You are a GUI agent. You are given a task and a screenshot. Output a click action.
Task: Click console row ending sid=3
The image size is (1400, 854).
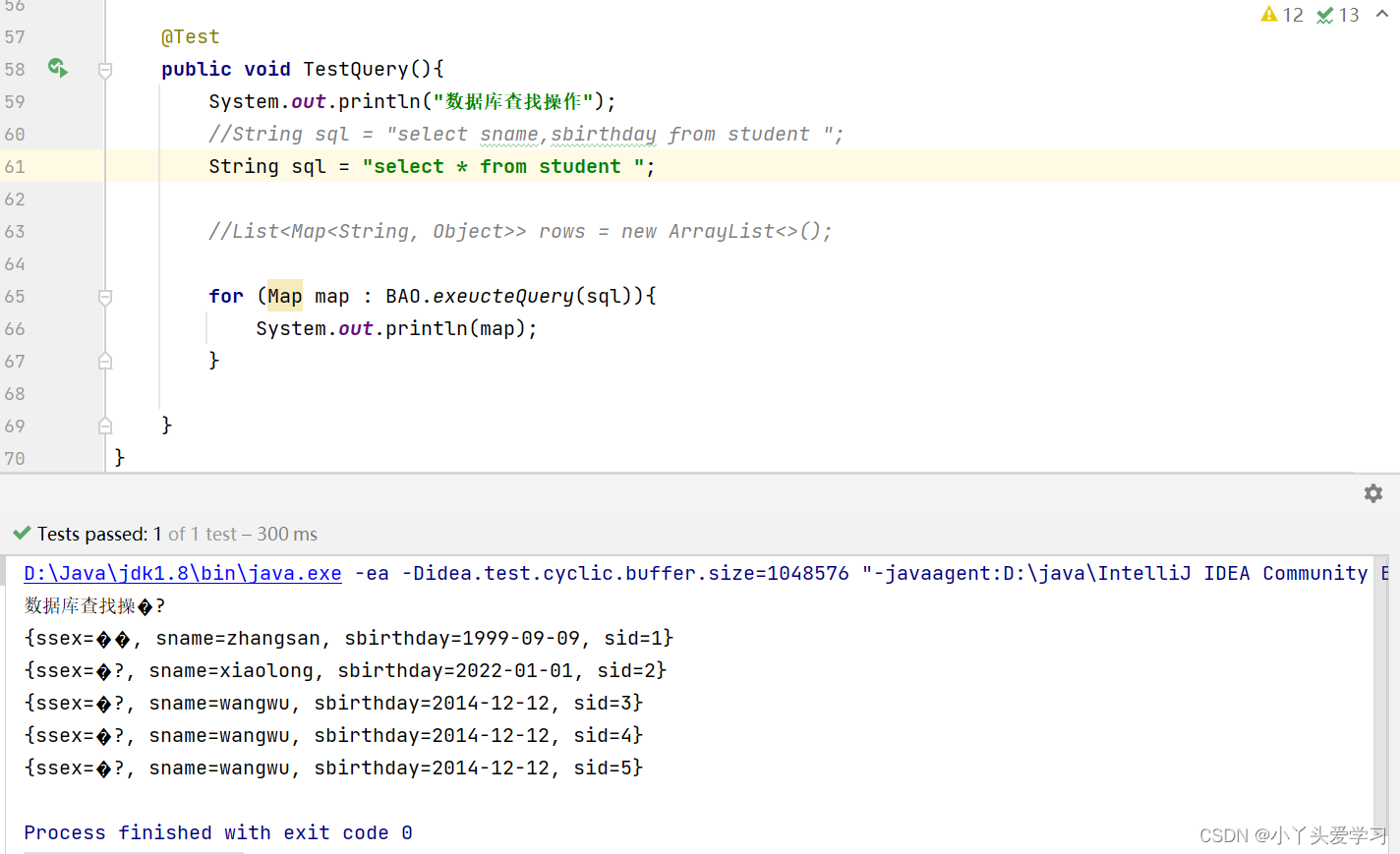pyautogui.click(x=333, y=703)
